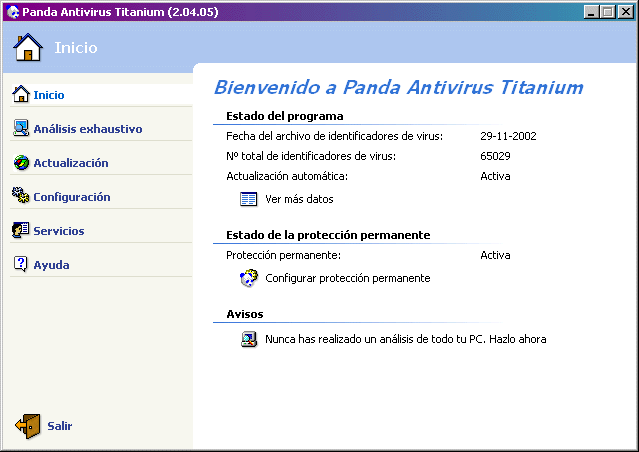Click the Bienvenido a Panda Antivirus Titanium title
The width and height of the screenshot is (639, 452).
pyautogui.click(x=399, y=87)
